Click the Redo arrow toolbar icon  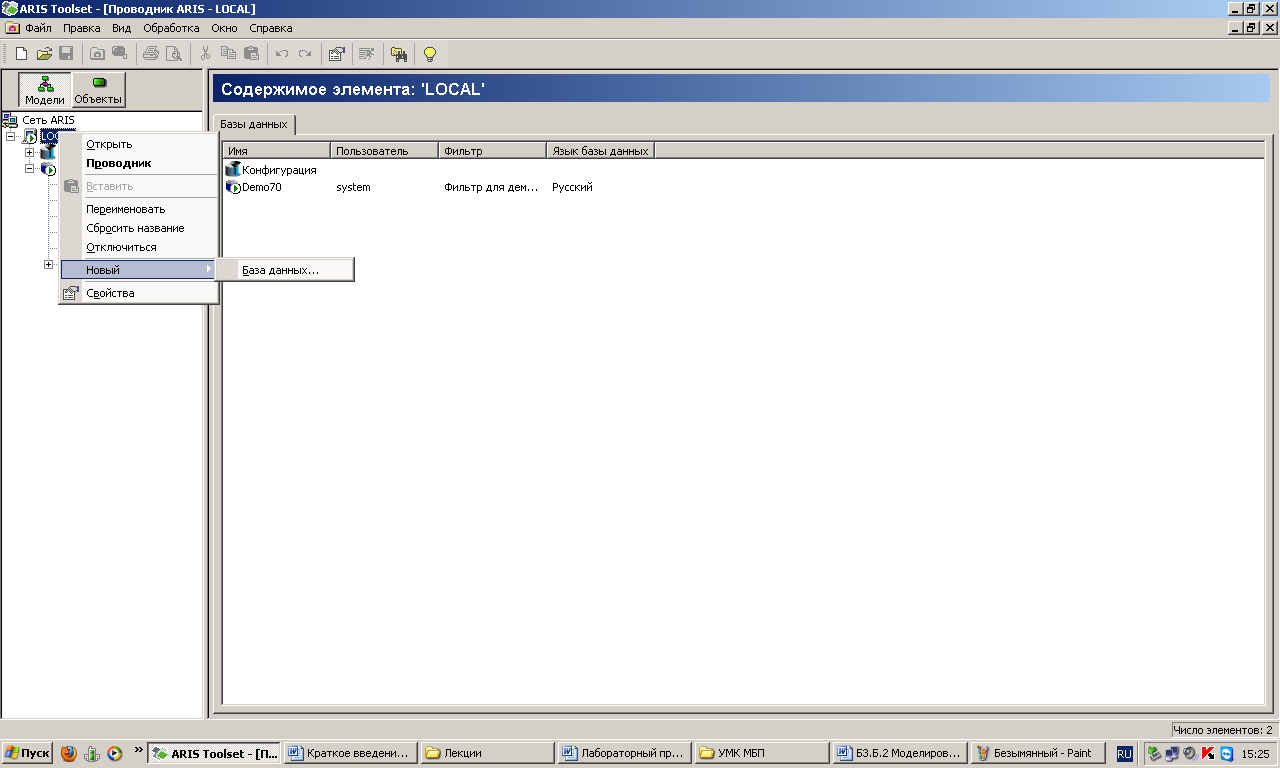[305, 54]
